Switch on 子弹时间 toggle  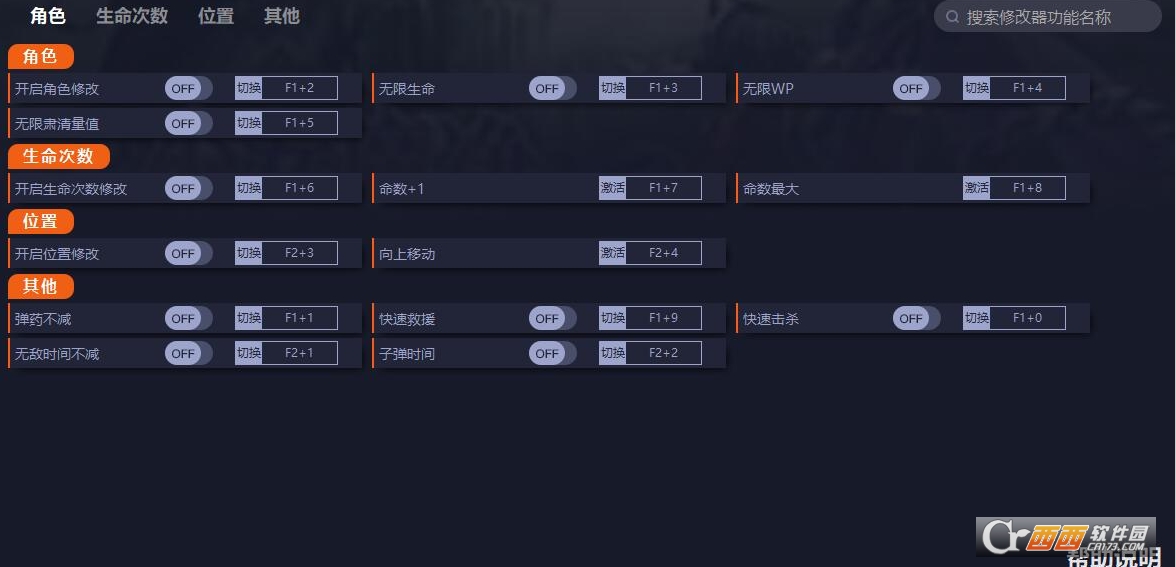tap(553, 352)
